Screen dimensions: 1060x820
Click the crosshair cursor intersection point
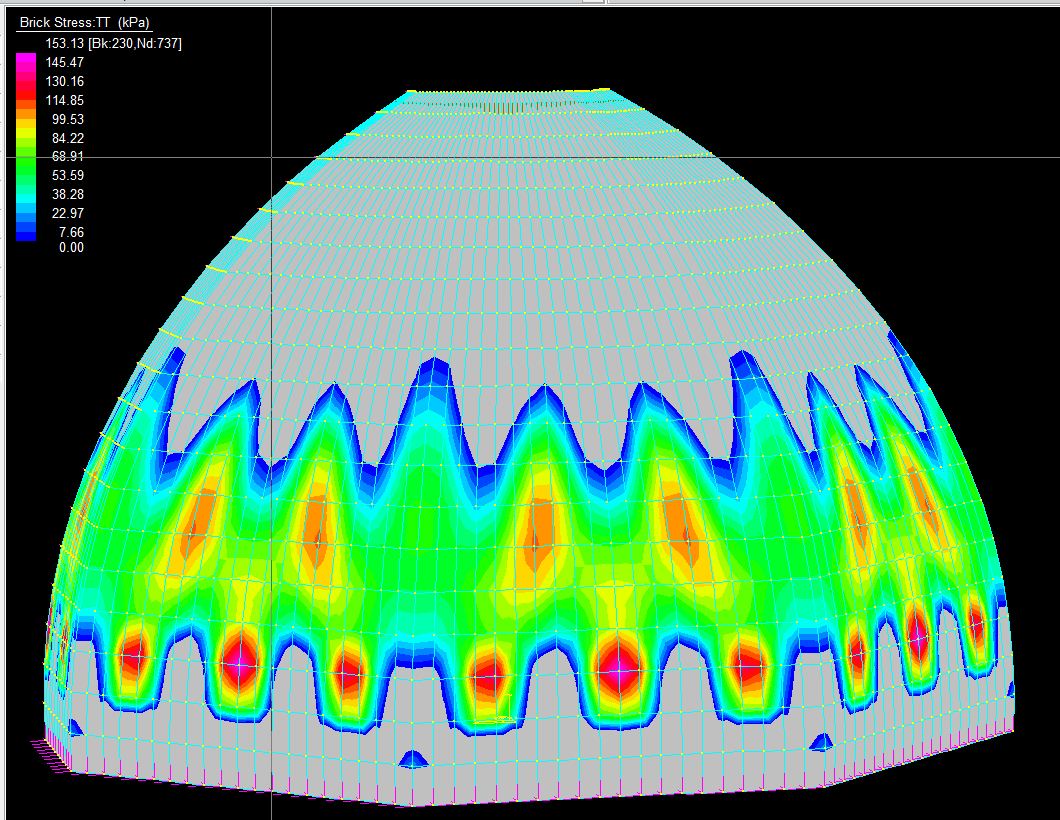click(x=272, y=157)
